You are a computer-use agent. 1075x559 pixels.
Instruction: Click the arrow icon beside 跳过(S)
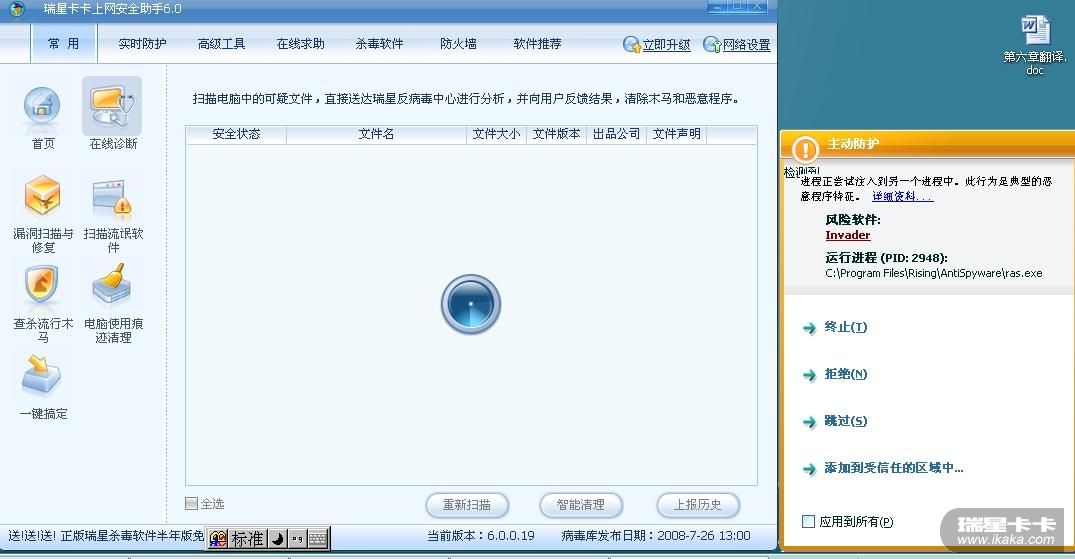point(810,421)
